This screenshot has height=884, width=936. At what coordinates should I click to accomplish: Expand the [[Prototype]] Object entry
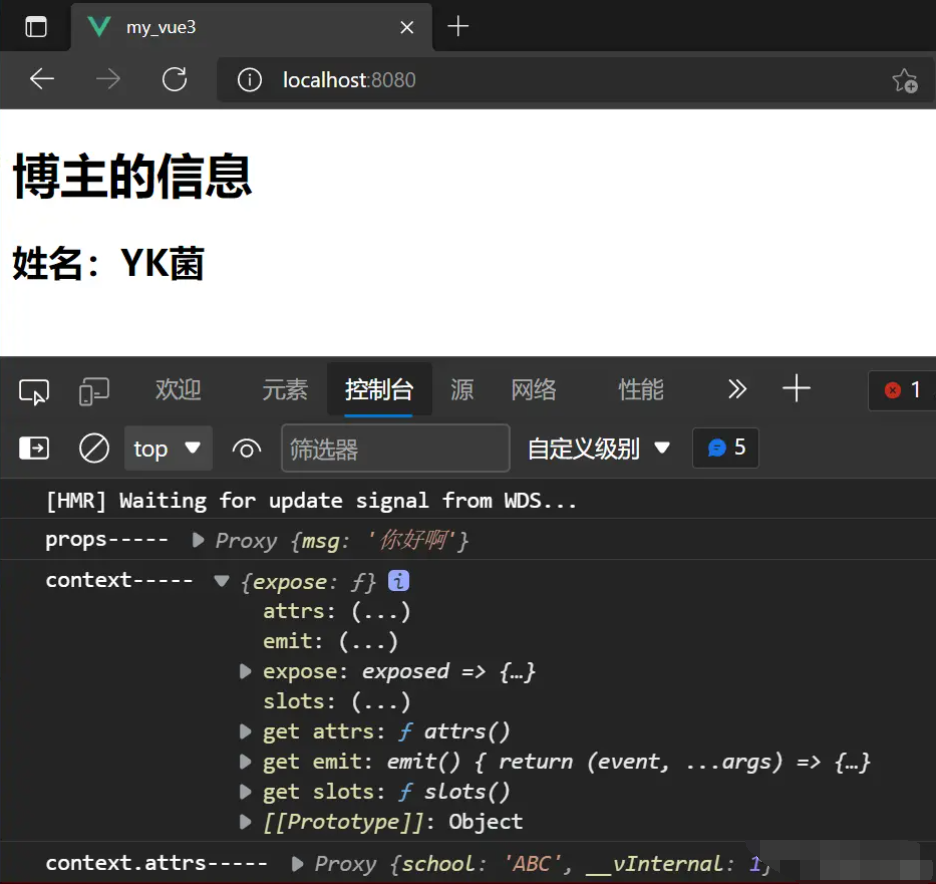click(x=245, y=822)
